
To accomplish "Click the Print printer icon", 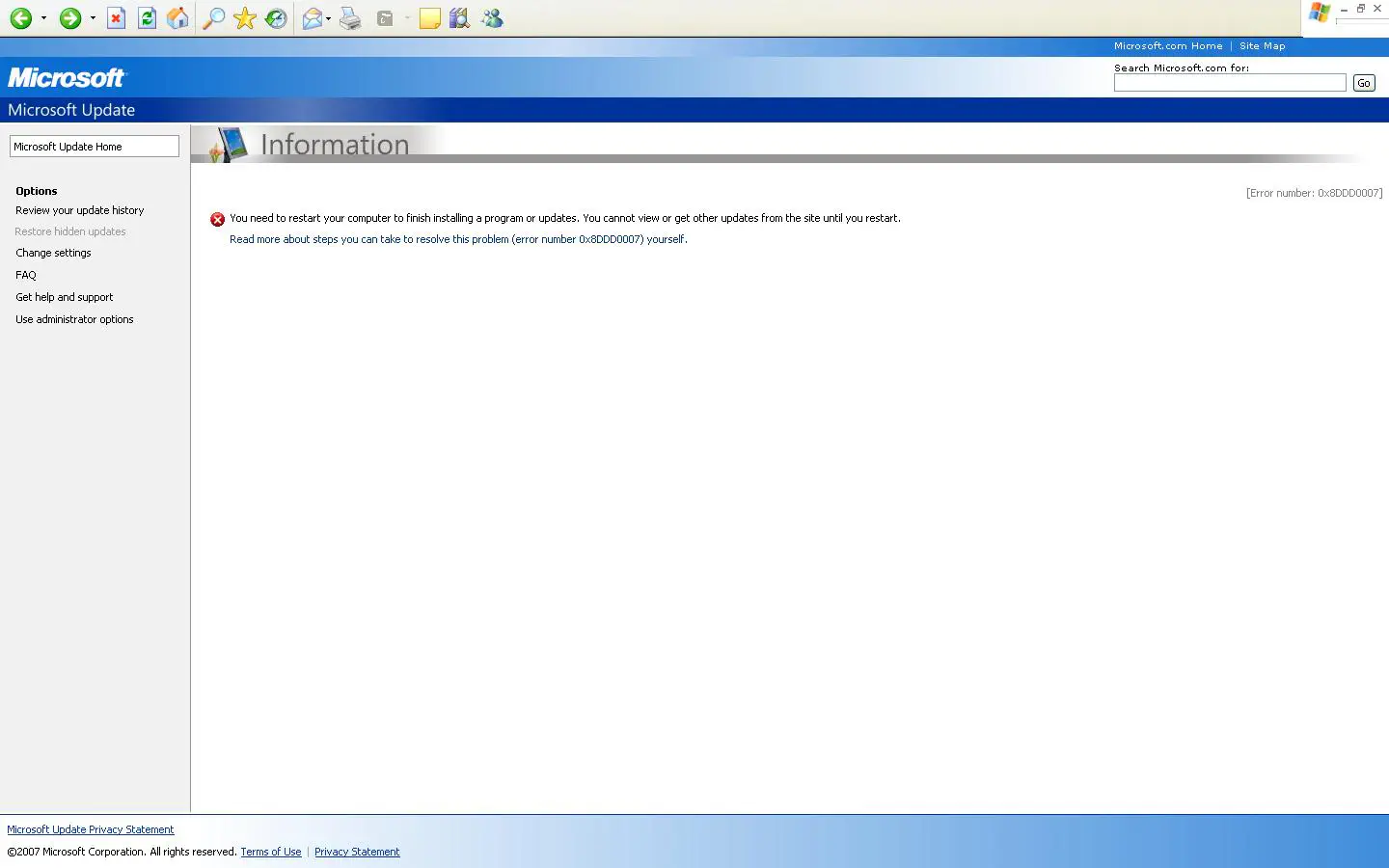I will 350,18.
